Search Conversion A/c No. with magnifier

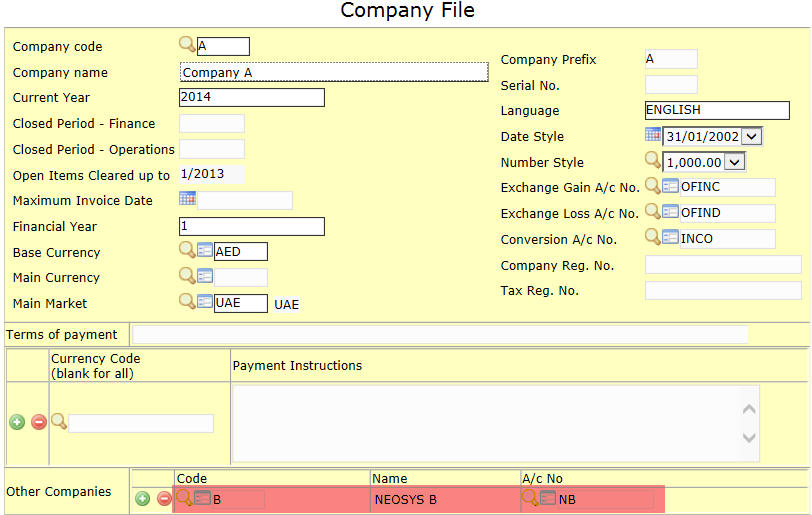click(653, 237)
